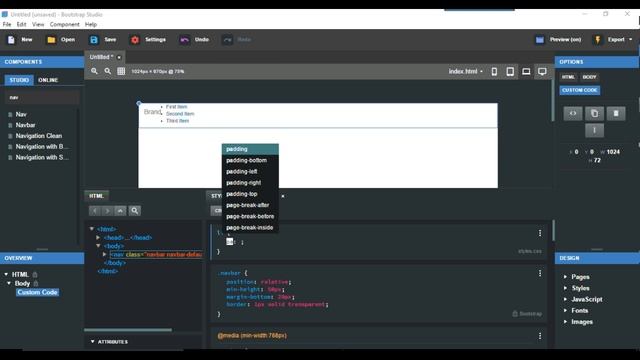Click the New file icon
Screen dimensions: 640x360
[11, 40]
